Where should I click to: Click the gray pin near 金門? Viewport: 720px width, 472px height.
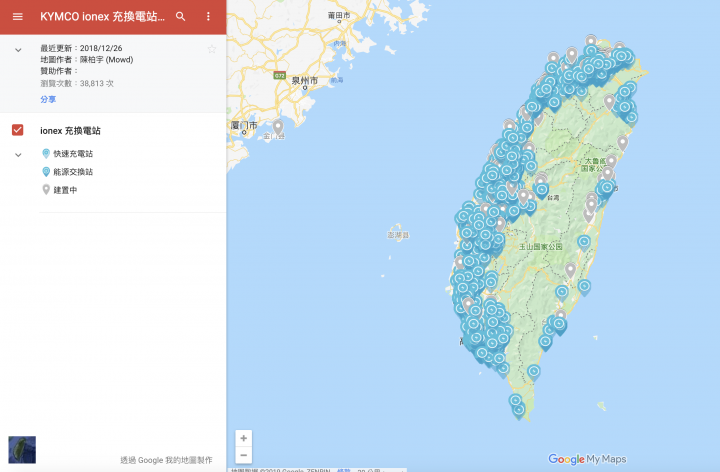278,127
